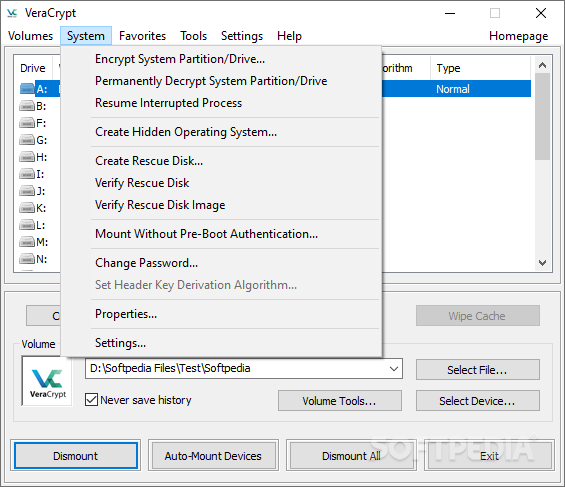Select drive G: disk icon
The image size is (565, 487).
(x=27, y=140)
